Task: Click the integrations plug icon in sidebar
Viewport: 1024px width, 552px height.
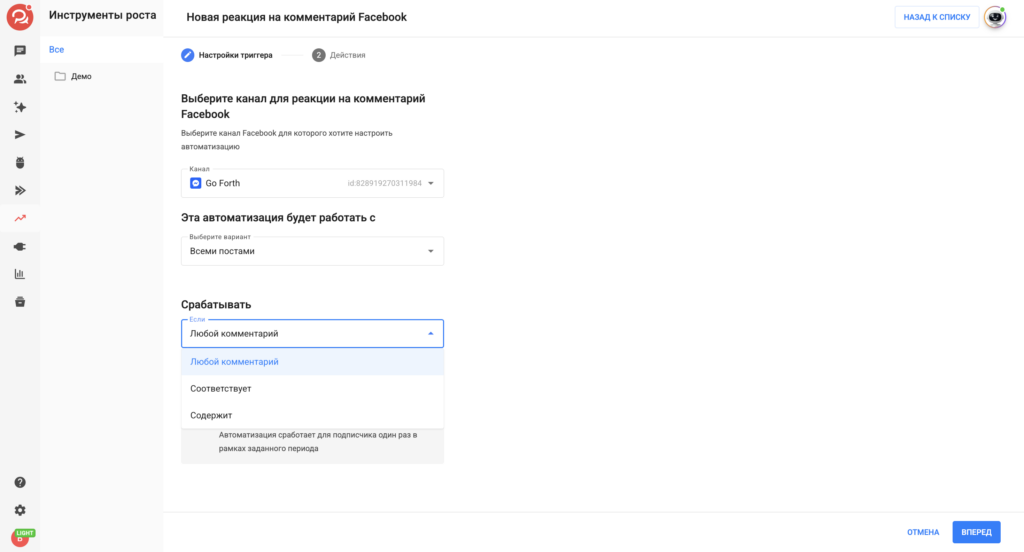Action: [x=20, y=246]
